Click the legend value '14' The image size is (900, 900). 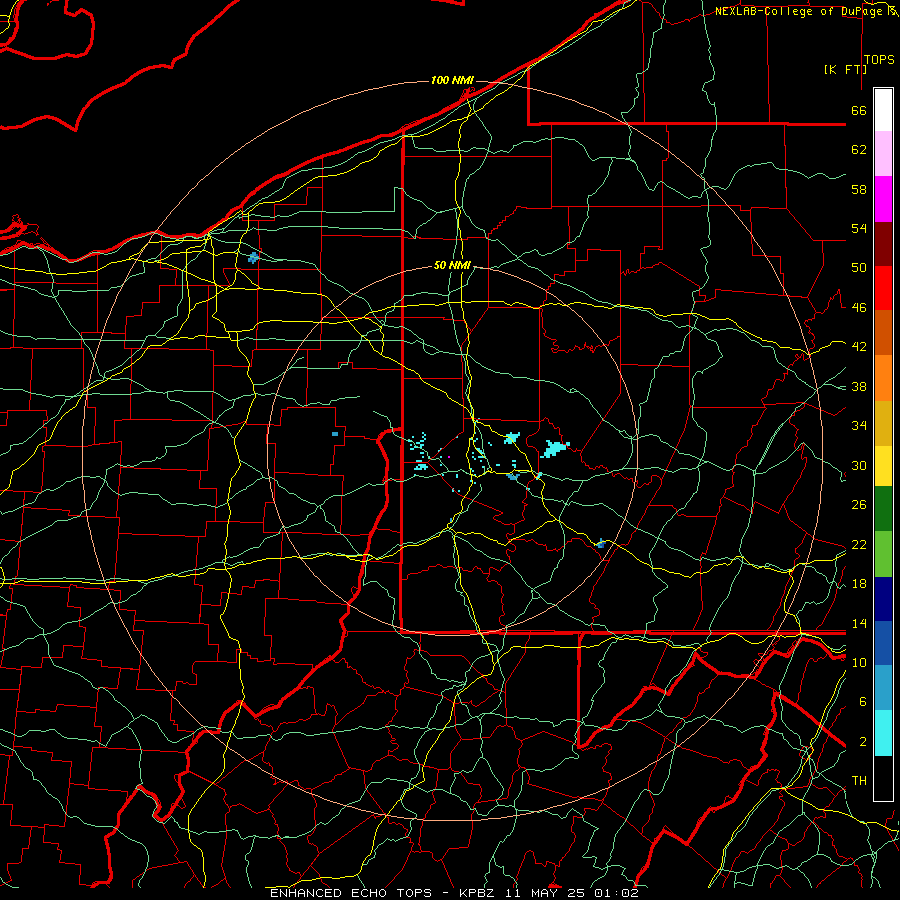point(859,623)
